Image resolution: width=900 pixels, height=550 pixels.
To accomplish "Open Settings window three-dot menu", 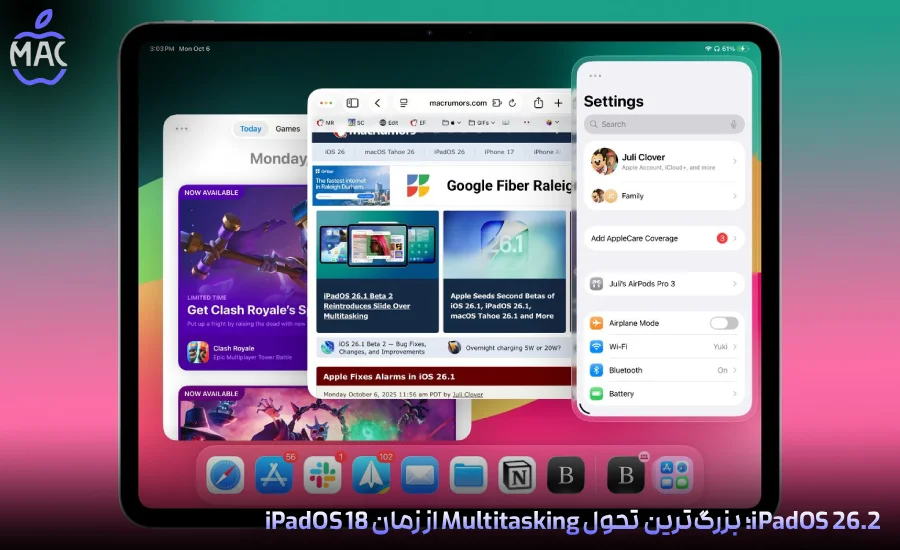I will pos(595,76).
